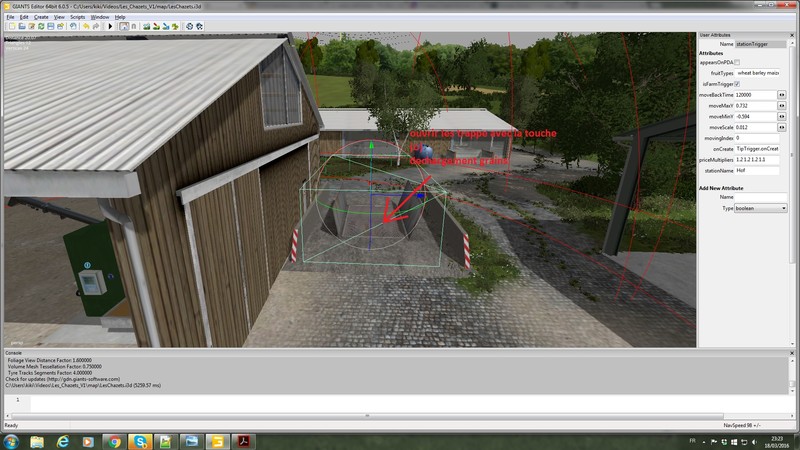
Task: Enable the appearsOnPDA checkbox
Action: pos(738,62)
